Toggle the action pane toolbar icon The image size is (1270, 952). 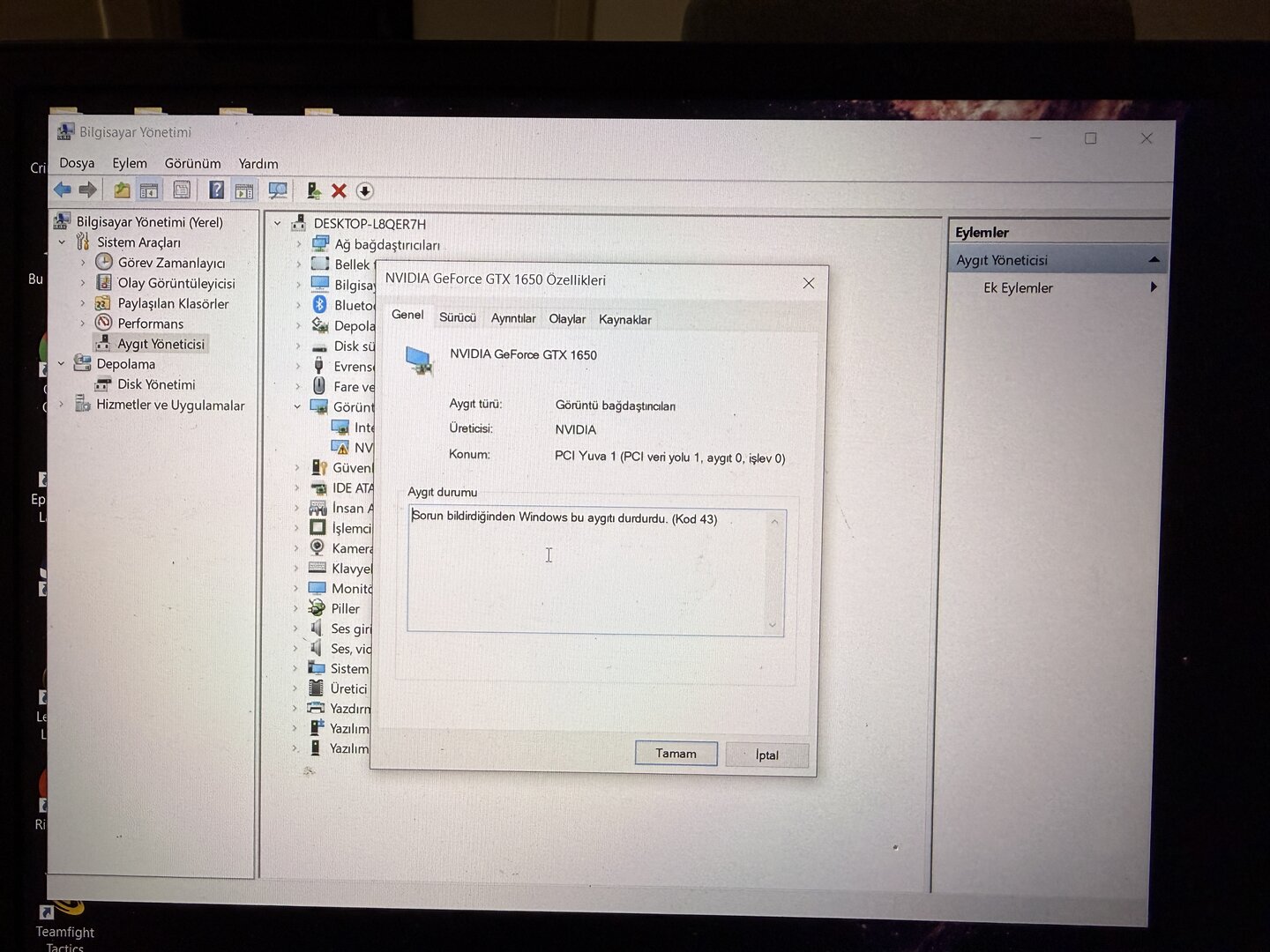244,190
